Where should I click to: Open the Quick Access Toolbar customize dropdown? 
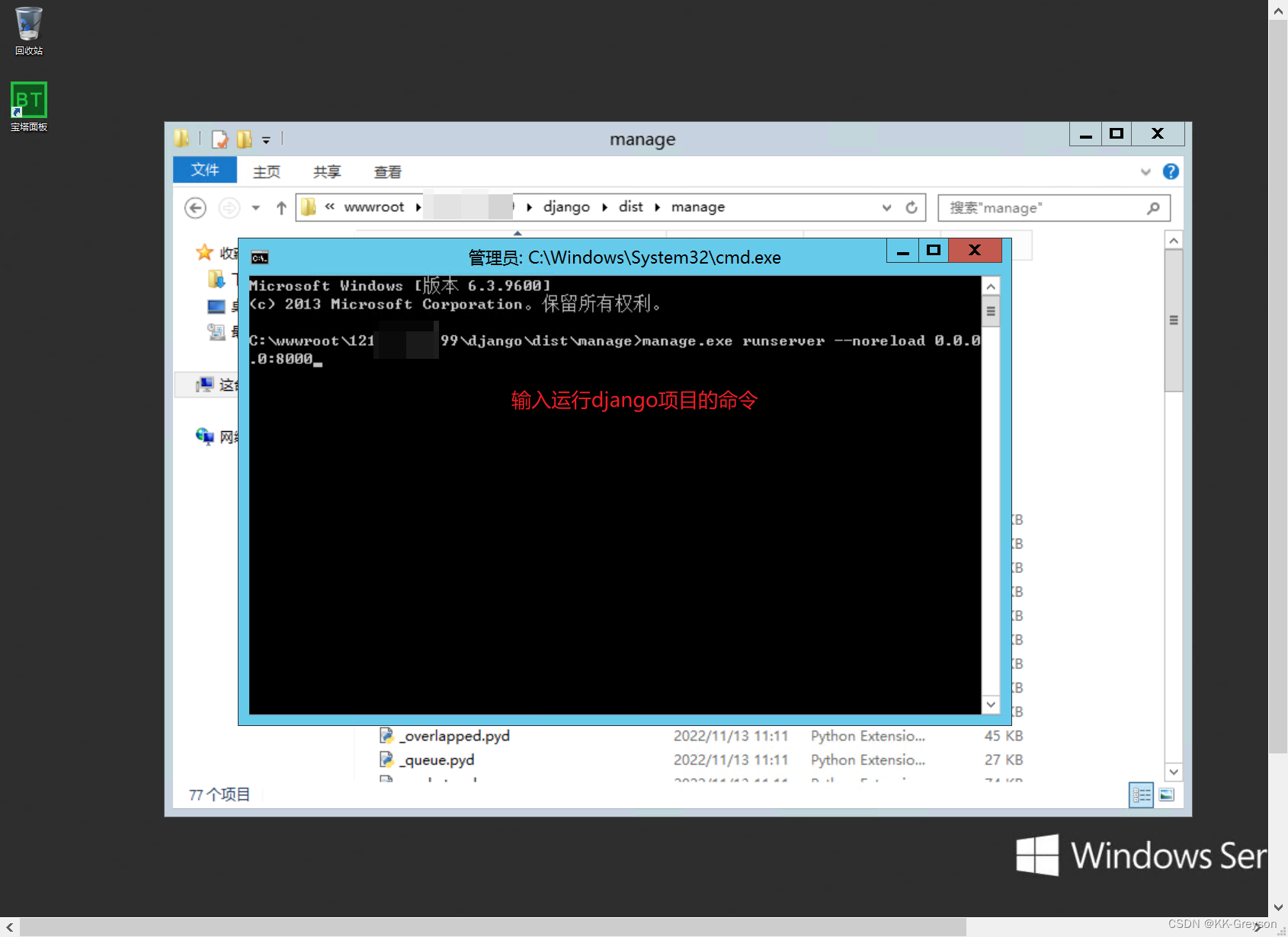tap(266, 140)
